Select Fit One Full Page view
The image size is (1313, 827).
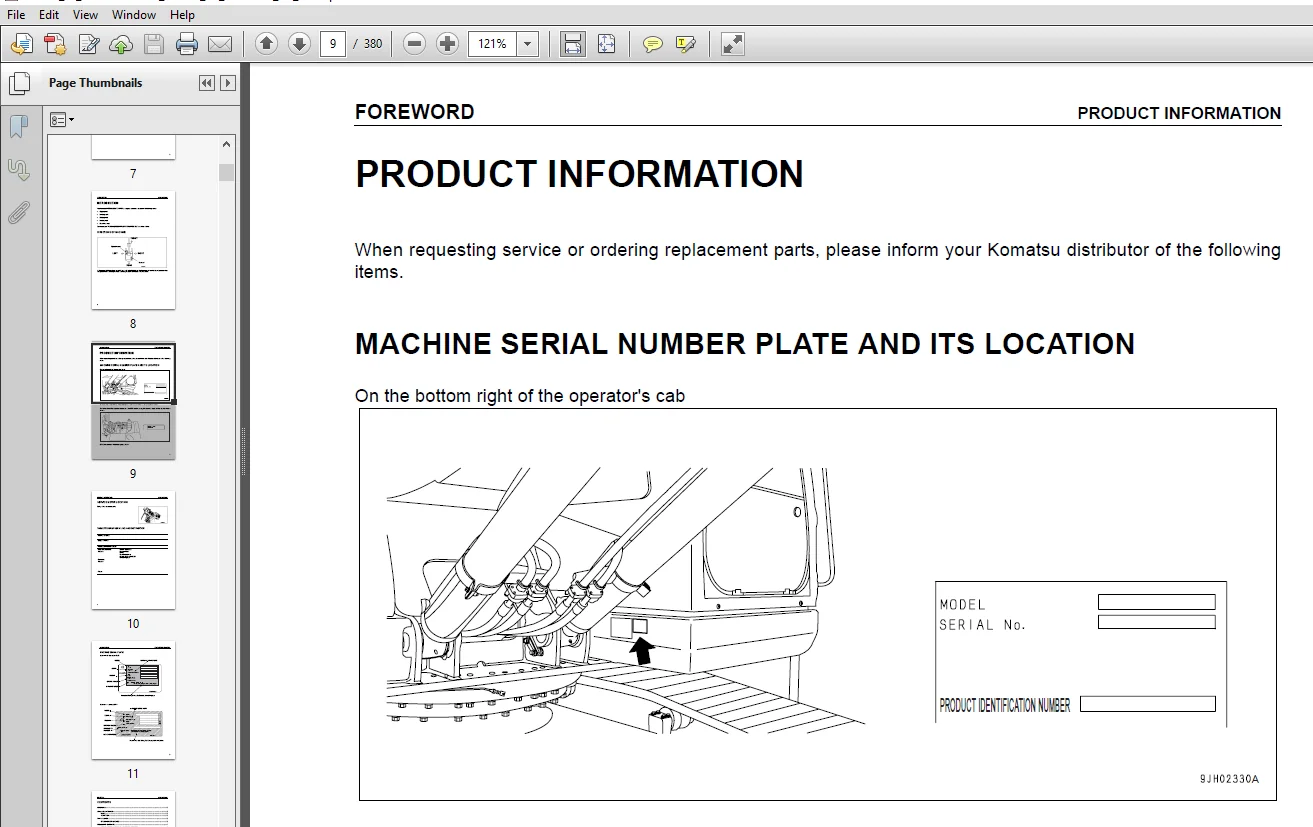(x=606, y=44)
